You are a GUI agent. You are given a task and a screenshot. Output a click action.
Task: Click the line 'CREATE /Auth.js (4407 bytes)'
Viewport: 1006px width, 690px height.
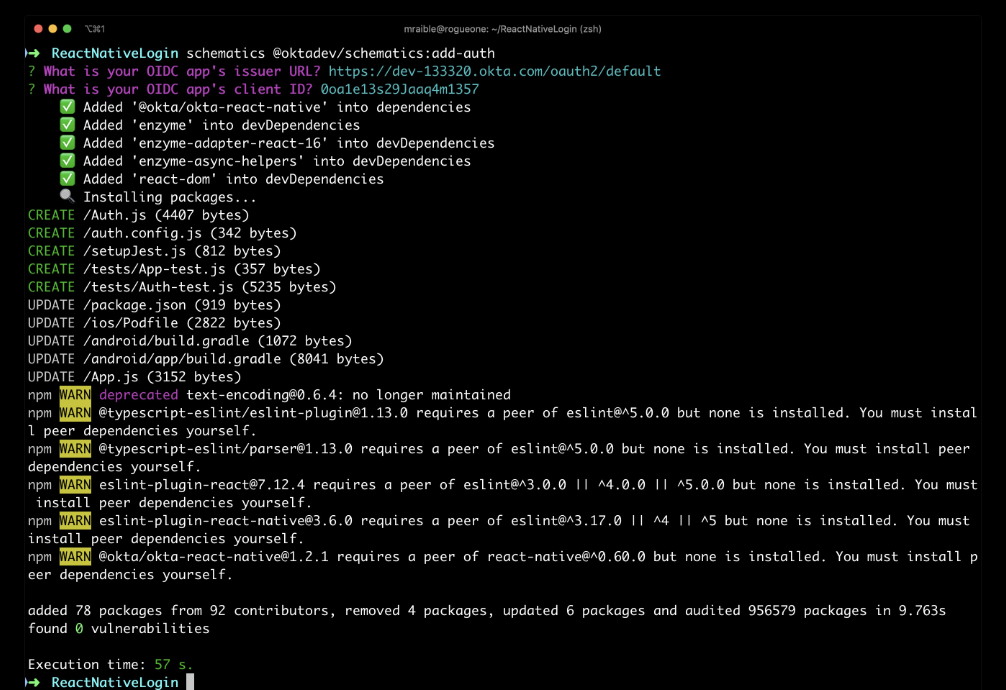click(x=139, y=215)
